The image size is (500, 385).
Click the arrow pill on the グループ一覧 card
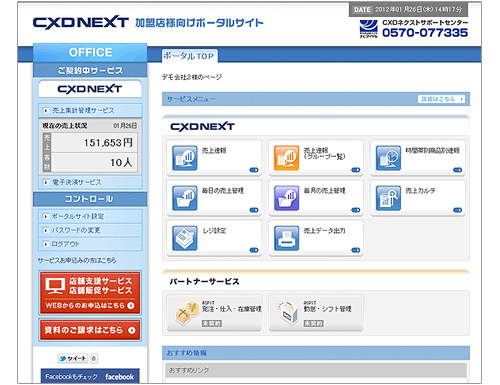coord(356,170)
